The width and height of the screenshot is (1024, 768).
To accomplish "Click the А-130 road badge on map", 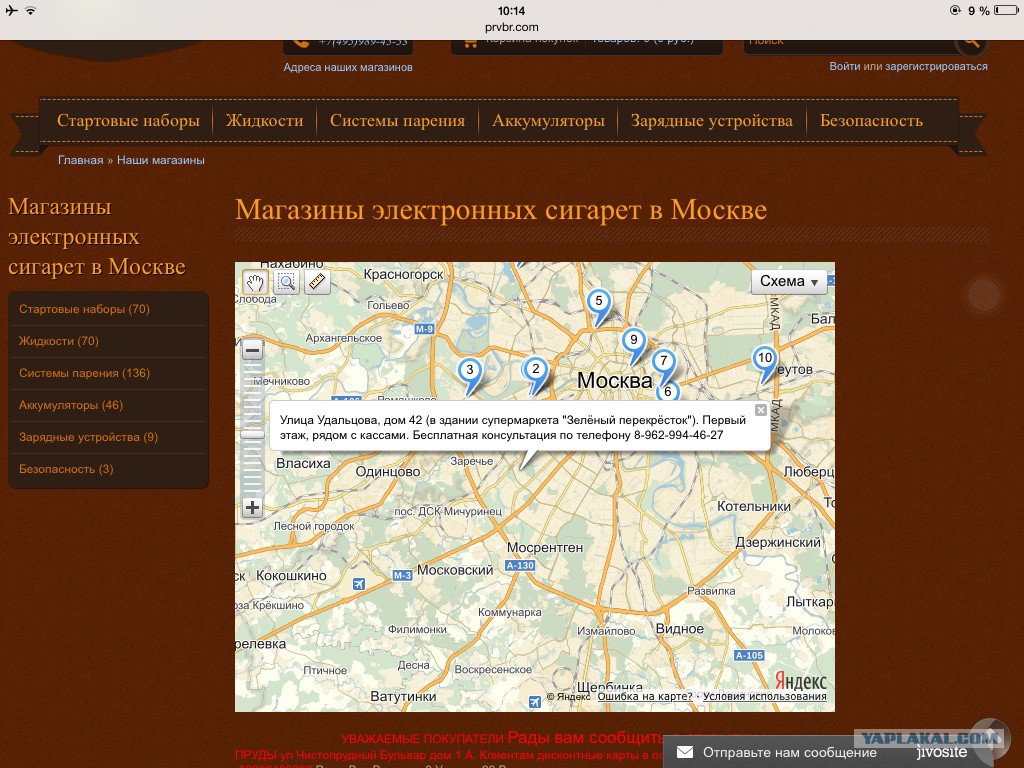I will (520, 566).
